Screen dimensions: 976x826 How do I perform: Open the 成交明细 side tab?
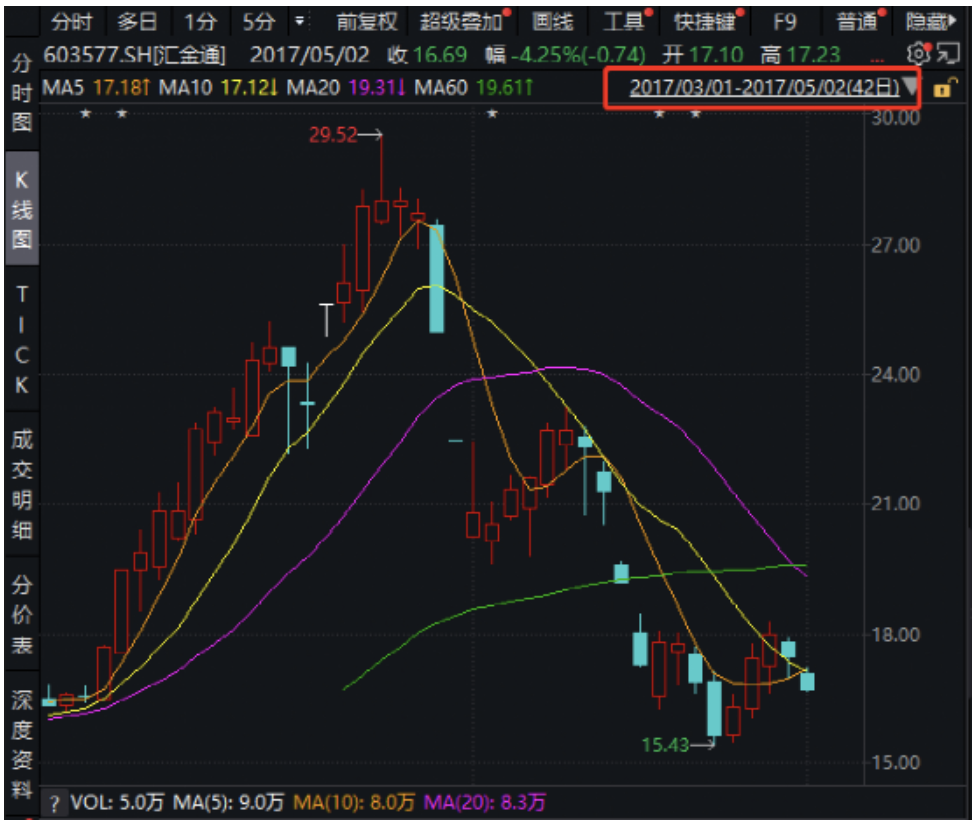point(21,483)
